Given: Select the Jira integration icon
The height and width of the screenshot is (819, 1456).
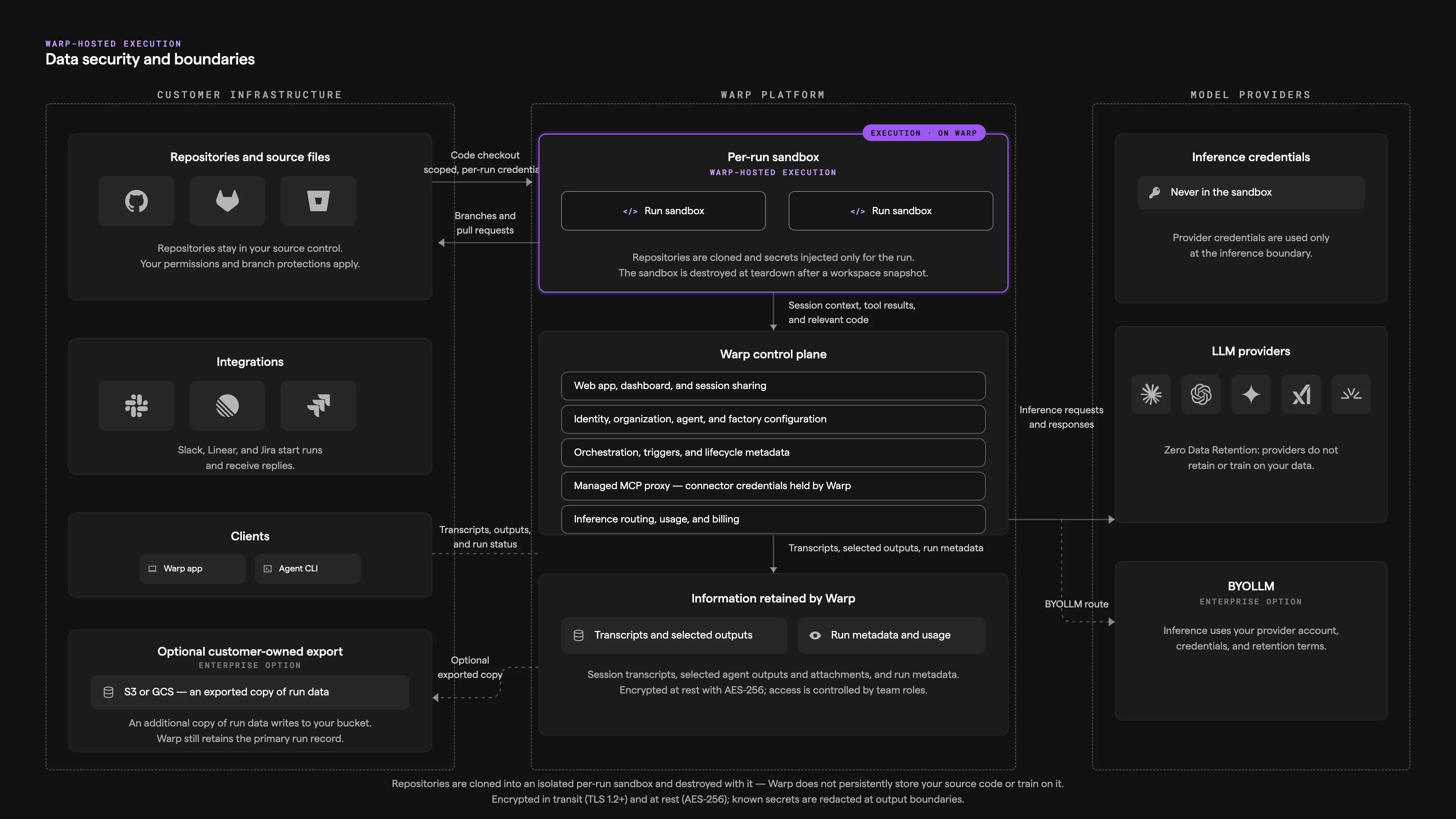Looking at the screenshot, I should click(x=318, y=405).
